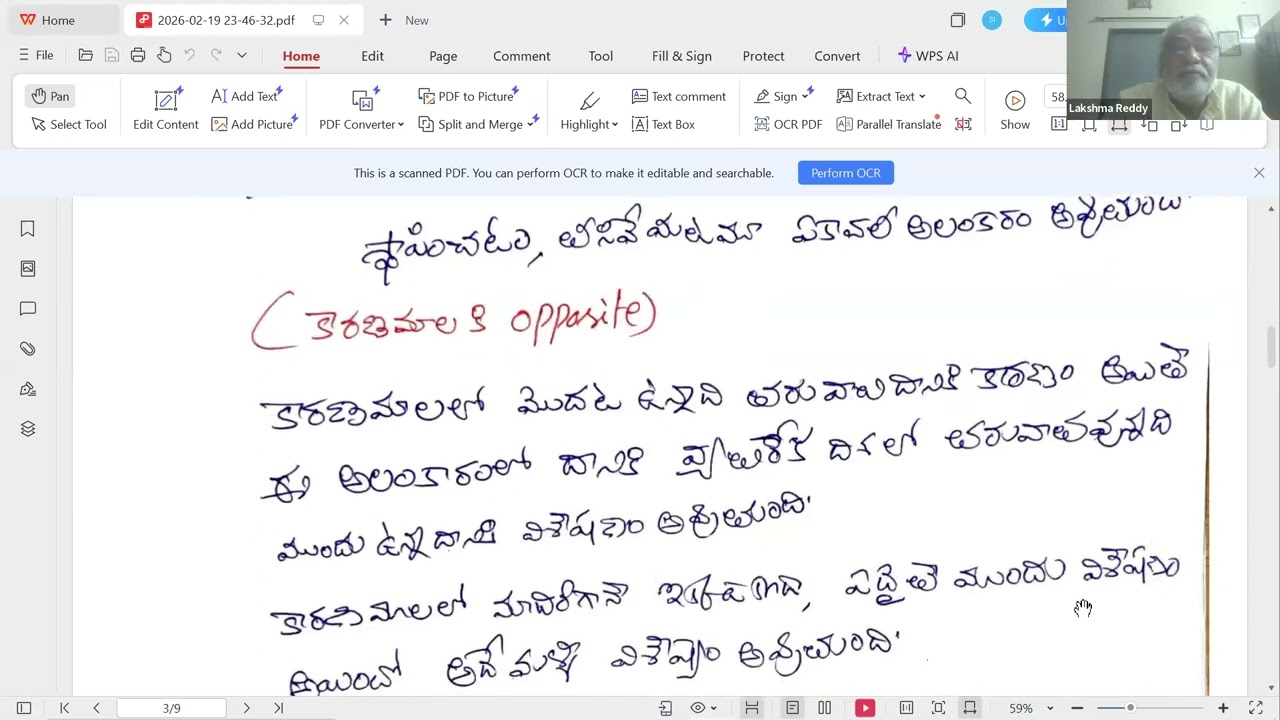
Task: Switch to the Edit ribbon tab
Action: (x=372, y=56)
